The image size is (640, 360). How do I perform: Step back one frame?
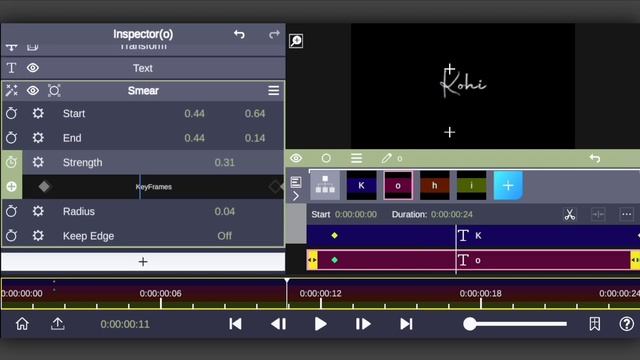click(279, 324)
